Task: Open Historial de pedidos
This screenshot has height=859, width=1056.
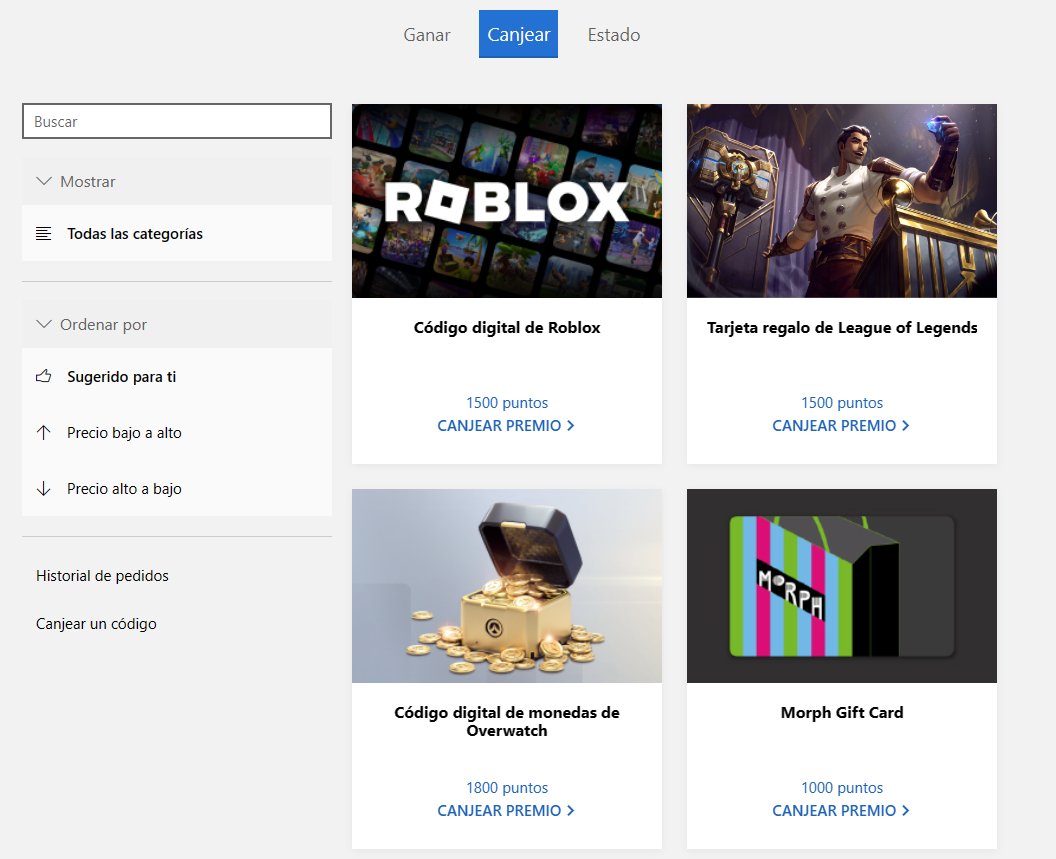Action: coord(102,575)
